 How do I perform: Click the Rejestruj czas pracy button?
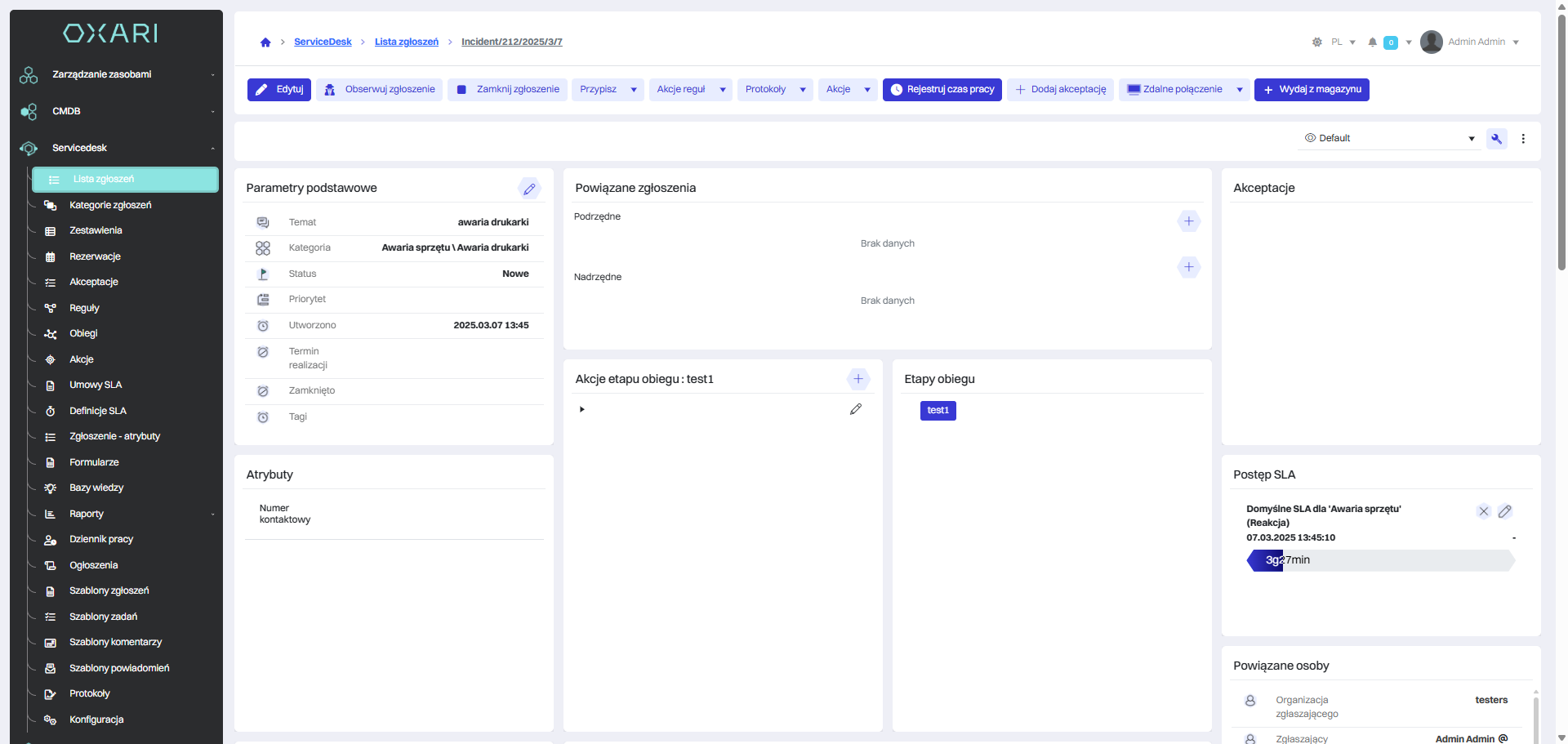point(942,90)
